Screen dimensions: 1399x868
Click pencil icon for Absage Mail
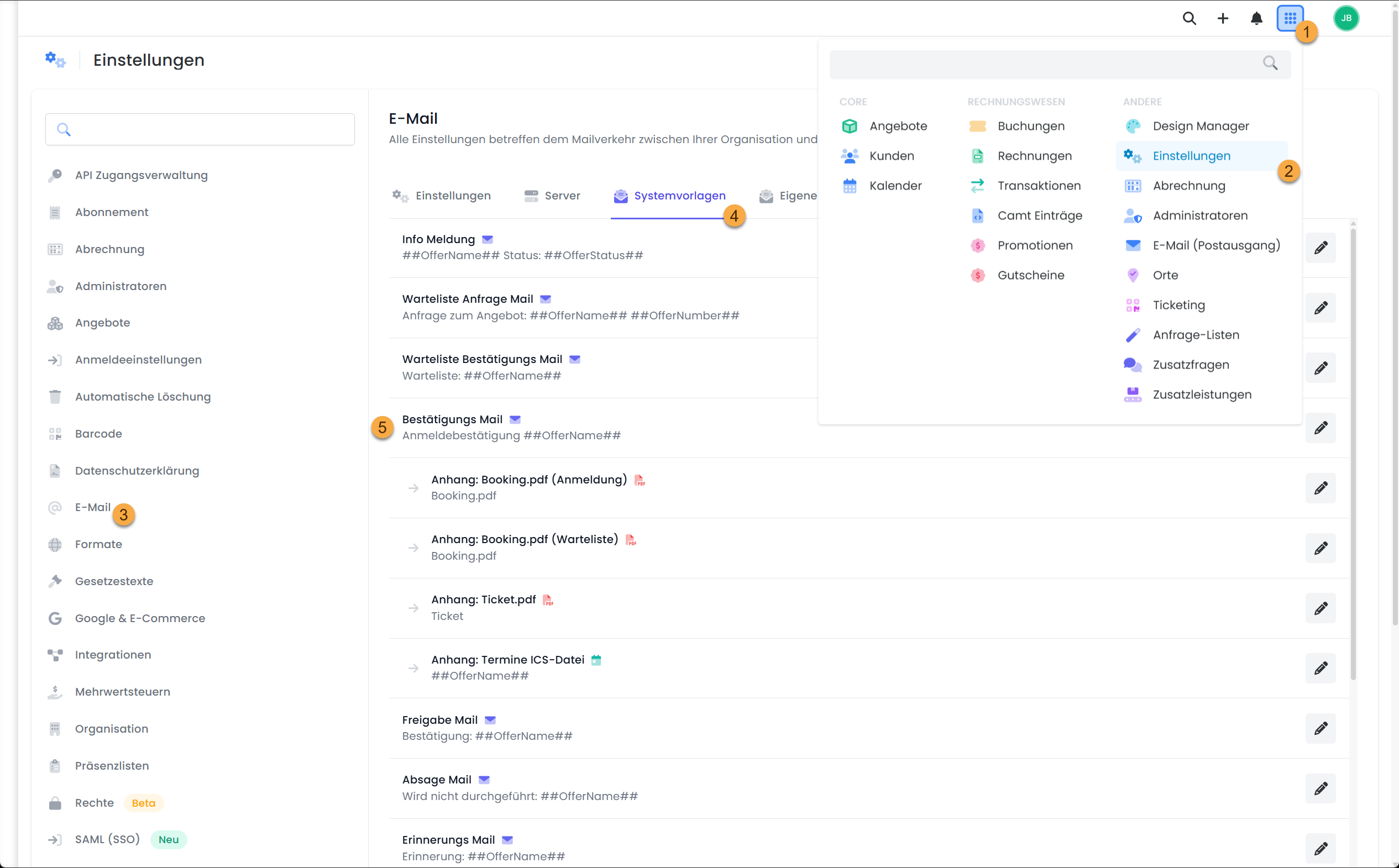click(1321, 788)
